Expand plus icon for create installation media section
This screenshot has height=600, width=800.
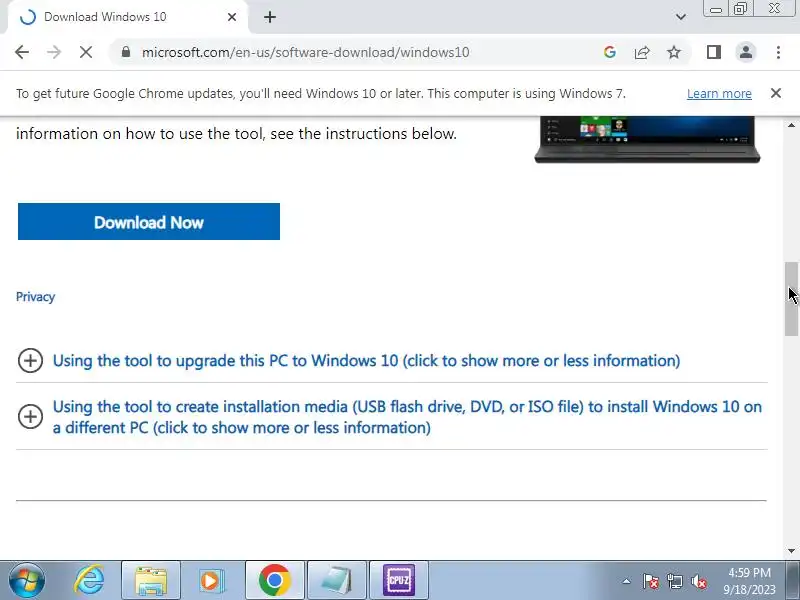30,416
